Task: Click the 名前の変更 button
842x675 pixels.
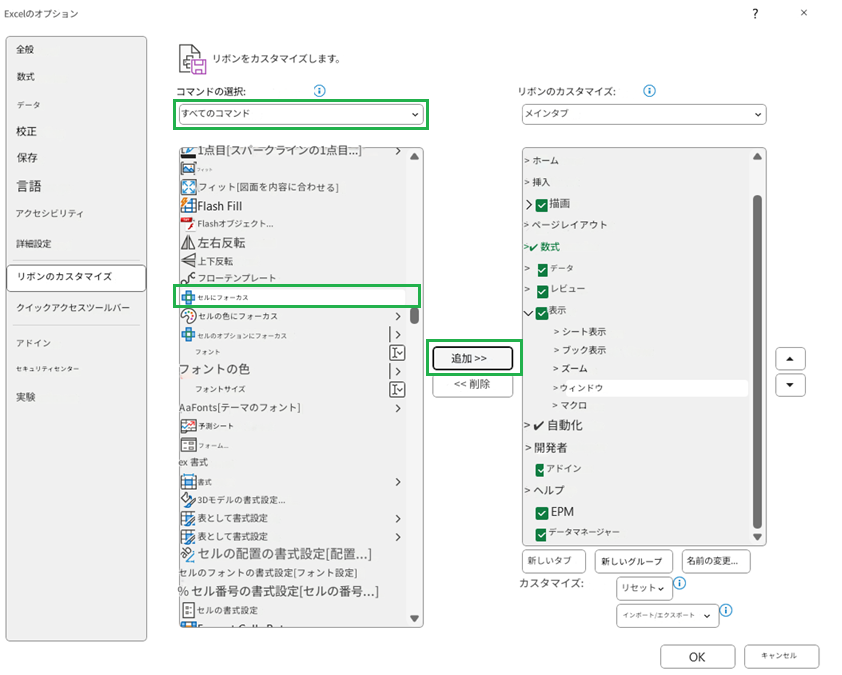Action: click(x=716, y=561)
